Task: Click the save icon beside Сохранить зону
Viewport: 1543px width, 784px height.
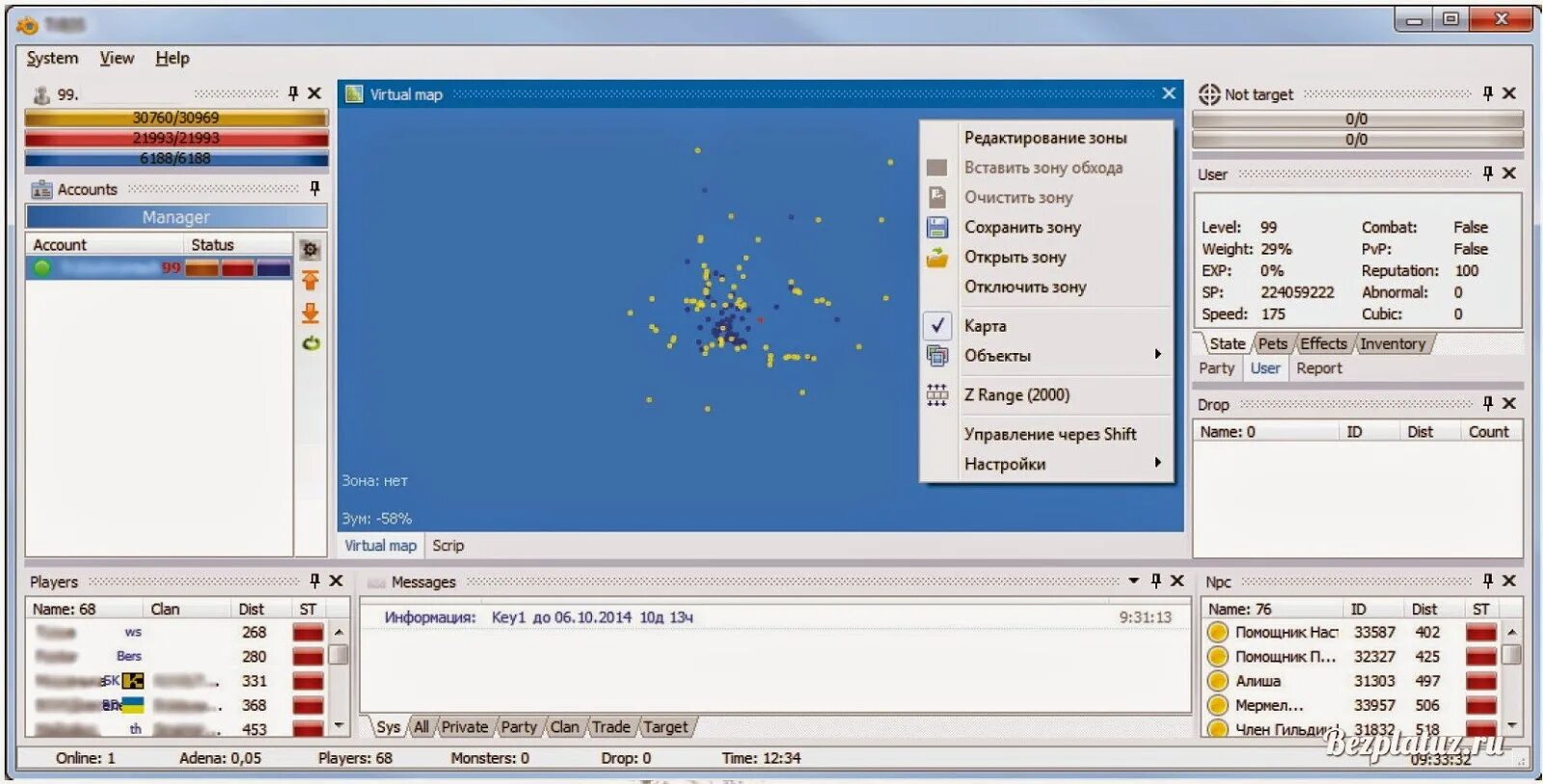Action: click(937, 228)
